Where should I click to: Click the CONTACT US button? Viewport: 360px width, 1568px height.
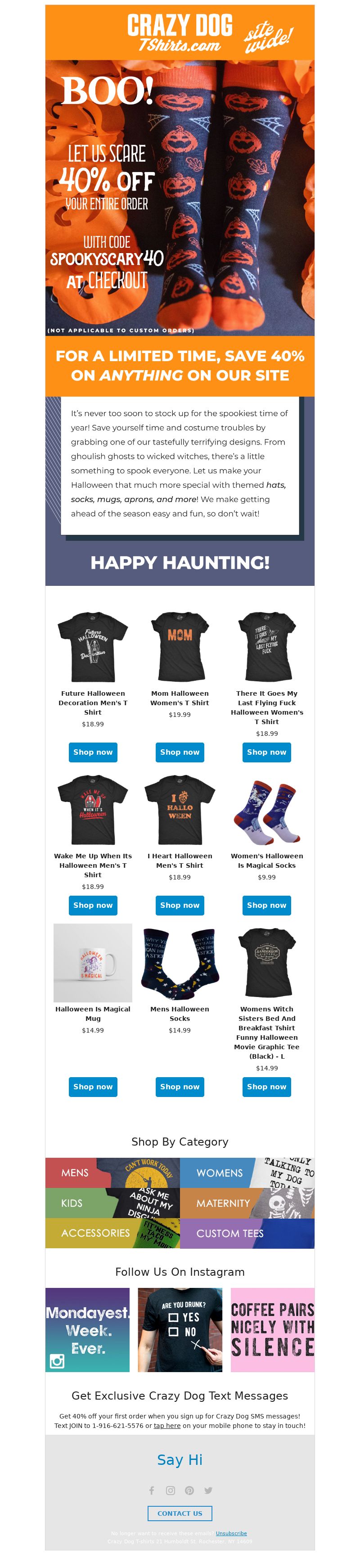point(180,1513)
